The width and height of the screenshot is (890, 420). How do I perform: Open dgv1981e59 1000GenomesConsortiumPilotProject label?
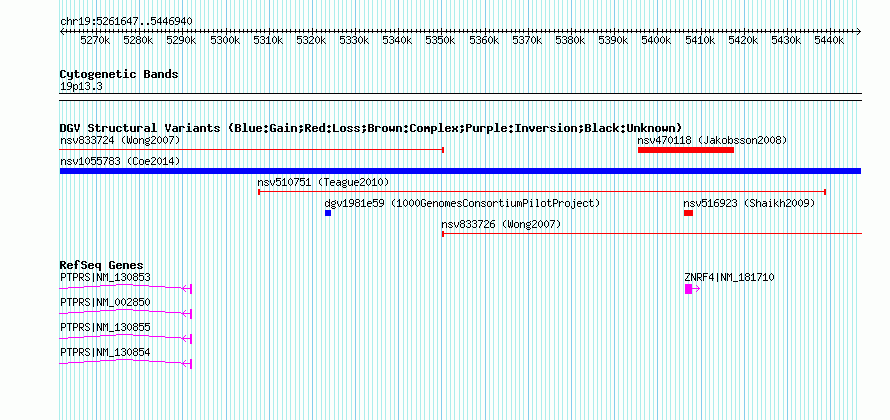pyautogui.click(x=462, y=203)
